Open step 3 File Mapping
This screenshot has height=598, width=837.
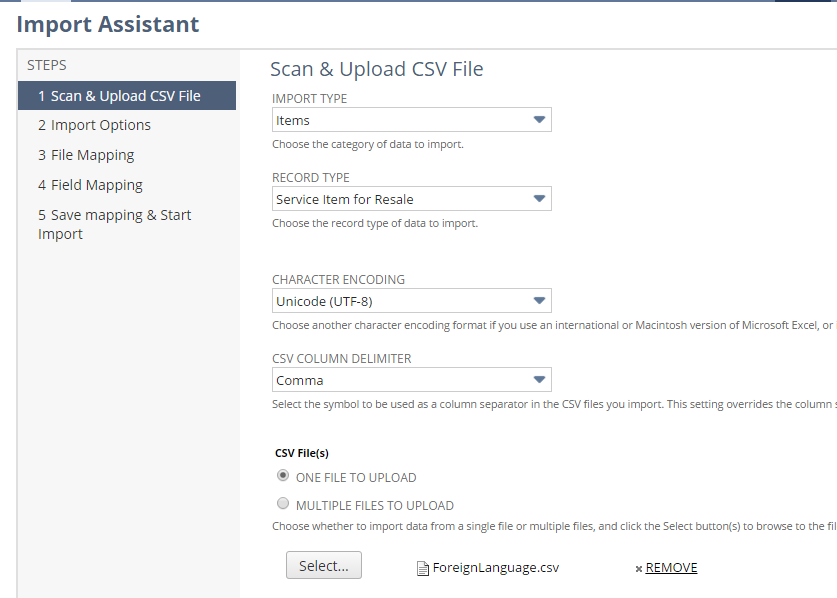pyautogui.click(x=86, y=155)
